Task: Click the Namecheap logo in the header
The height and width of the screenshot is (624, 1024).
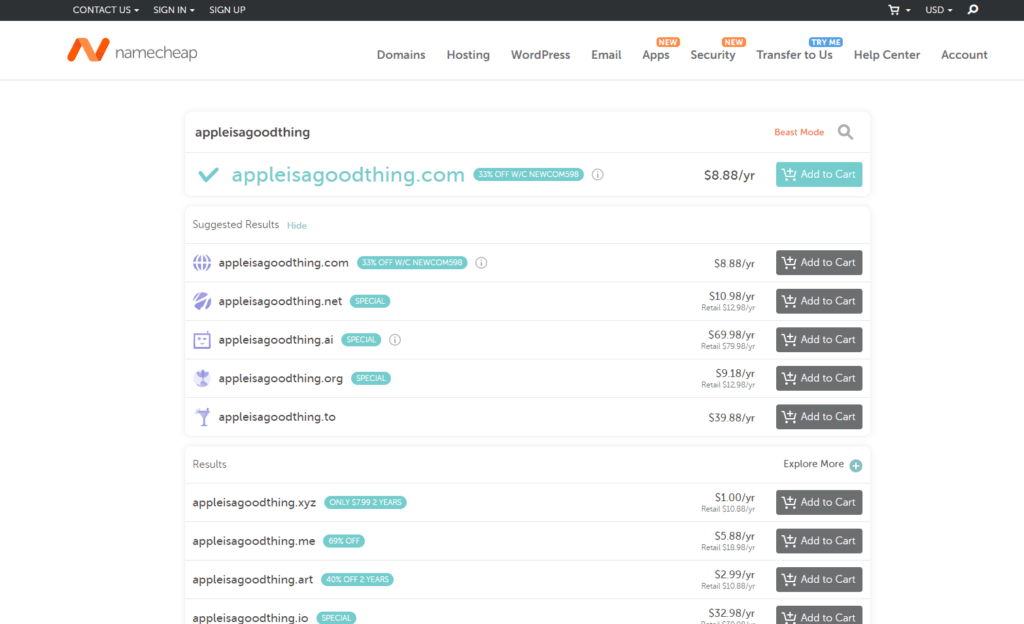Action: (x=132, y=51)
